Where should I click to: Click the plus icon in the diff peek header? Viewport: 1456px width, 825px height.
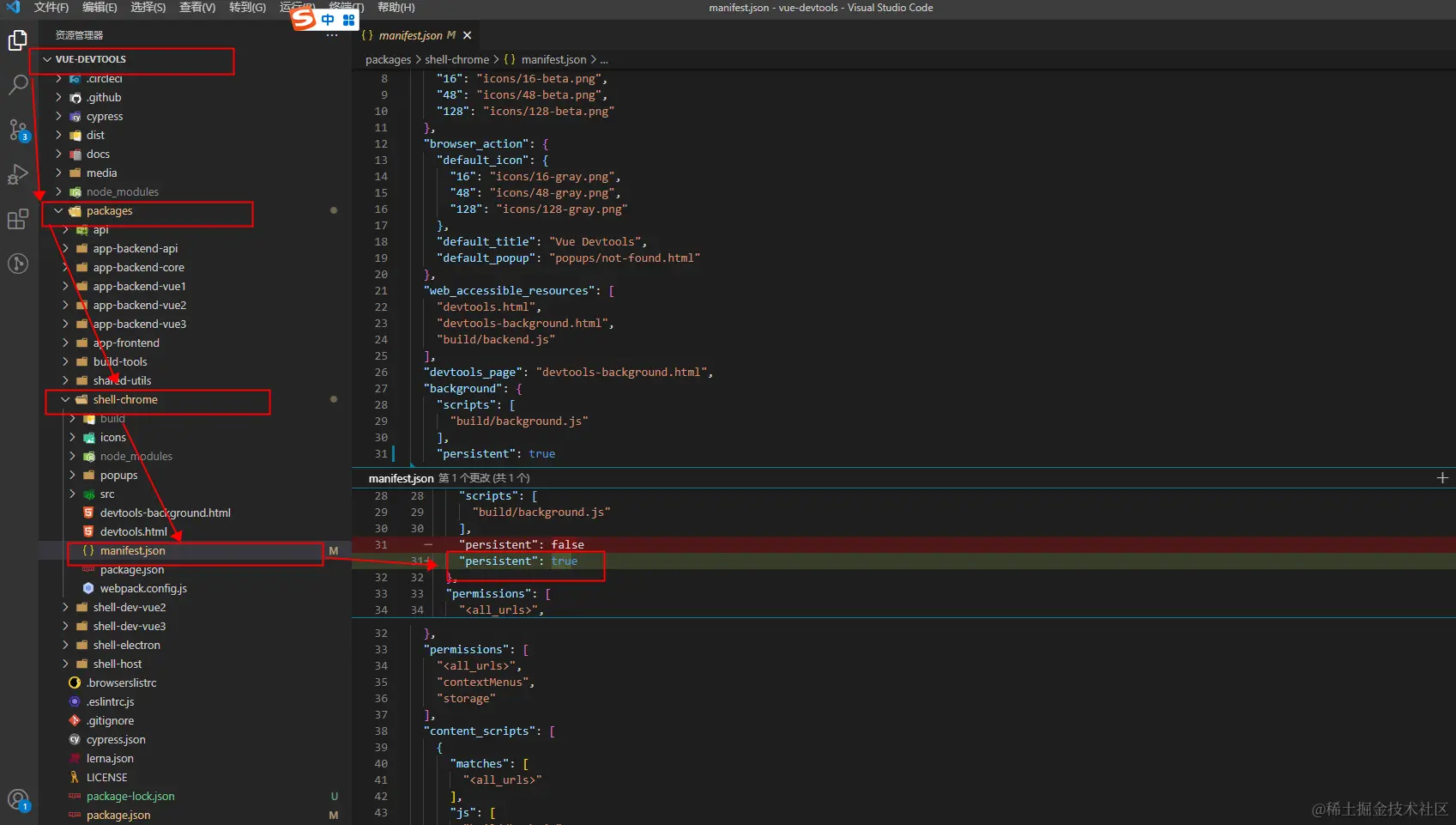pyautogui.click(x=1442, y=478)
